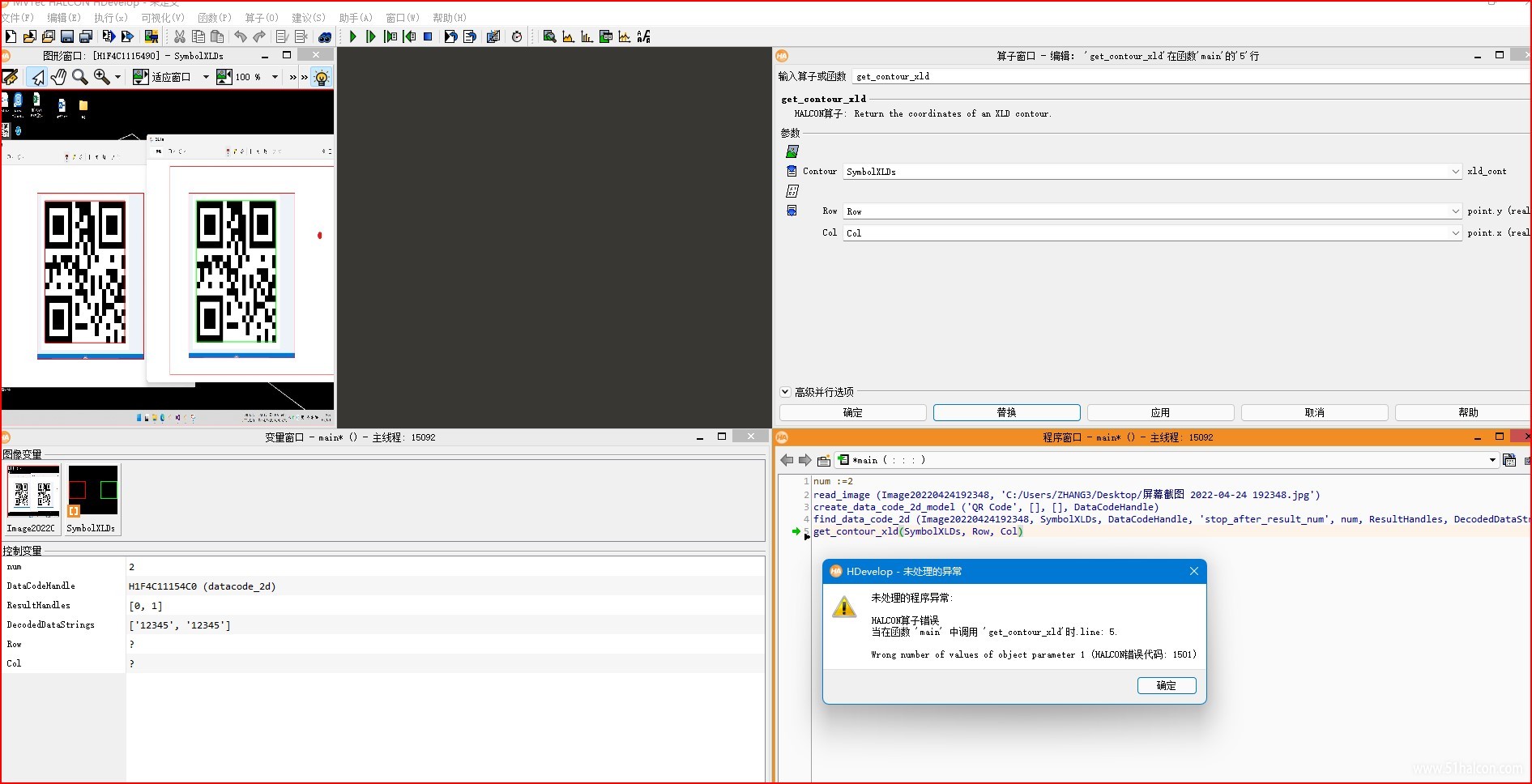Click the Copy icon in main toolbar
The image size is (1532, 784).
coord(198,36)
